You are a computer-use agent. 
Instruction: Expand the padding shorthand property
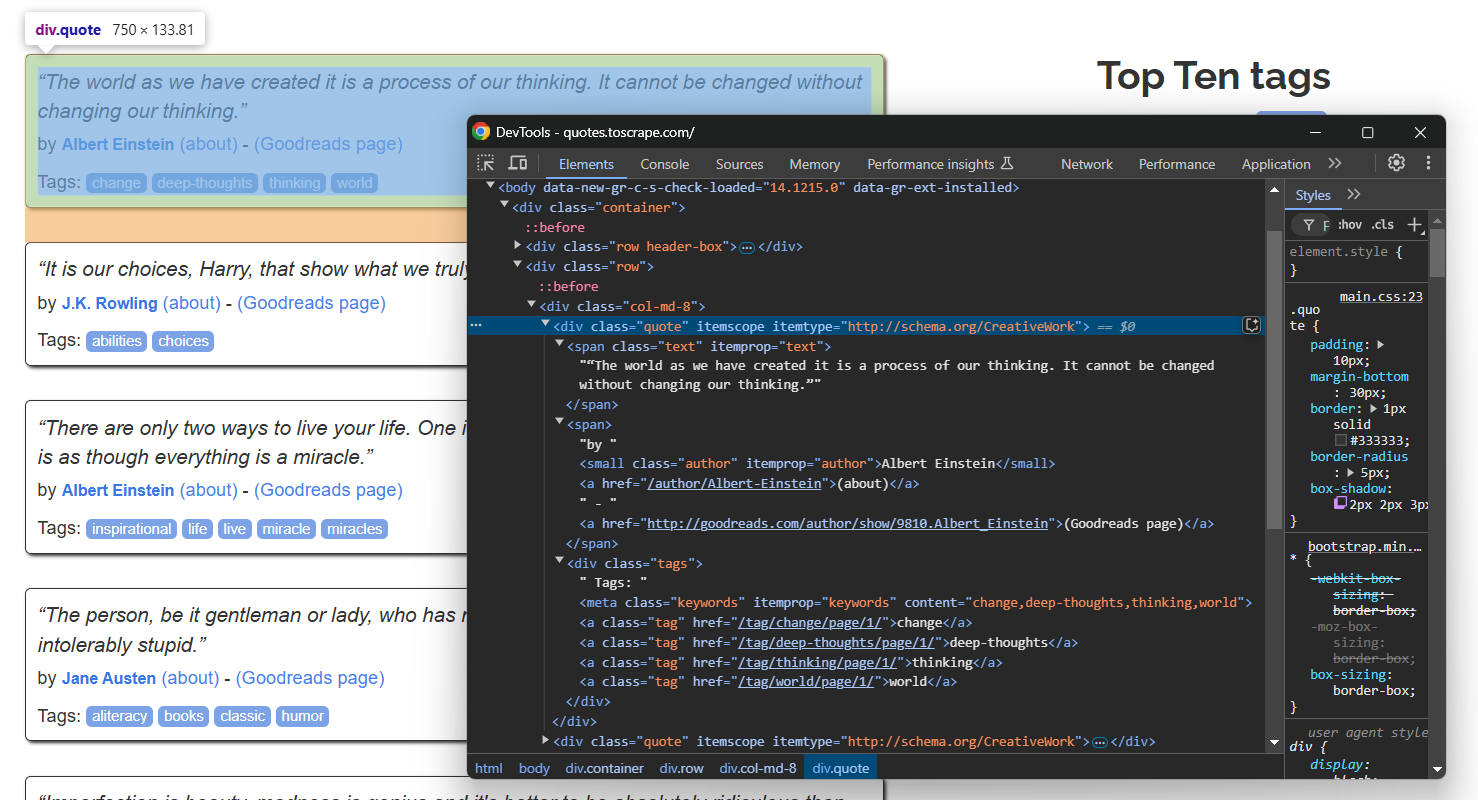(1380, 345)
